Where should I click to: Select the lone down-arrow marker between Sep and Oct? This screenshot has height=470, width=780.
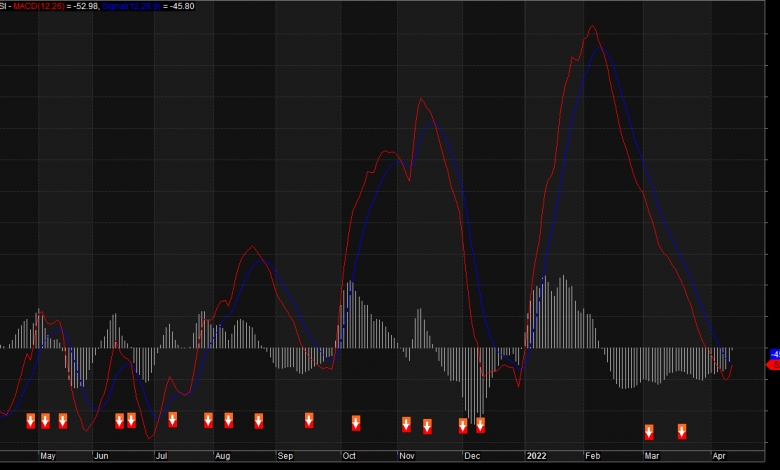309,420
